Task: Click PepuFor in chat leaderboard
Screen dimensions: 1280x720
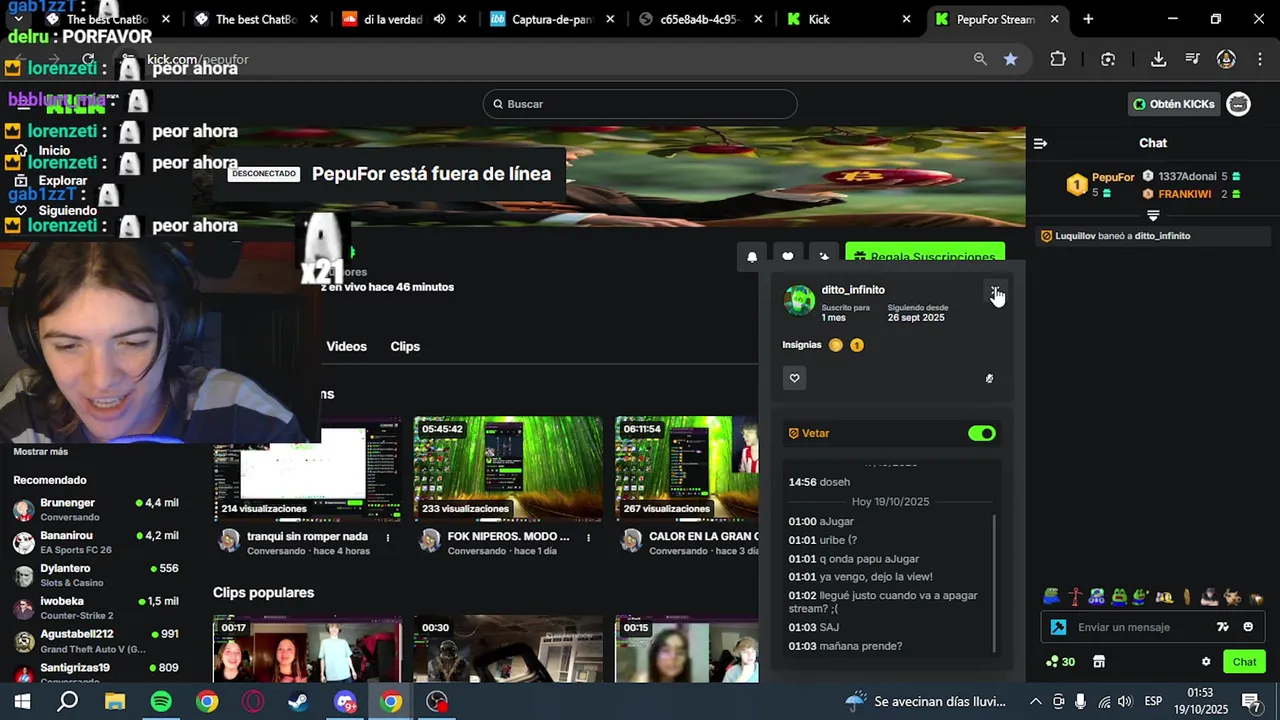Action: pyautogui.click(x=1113, y=177)
